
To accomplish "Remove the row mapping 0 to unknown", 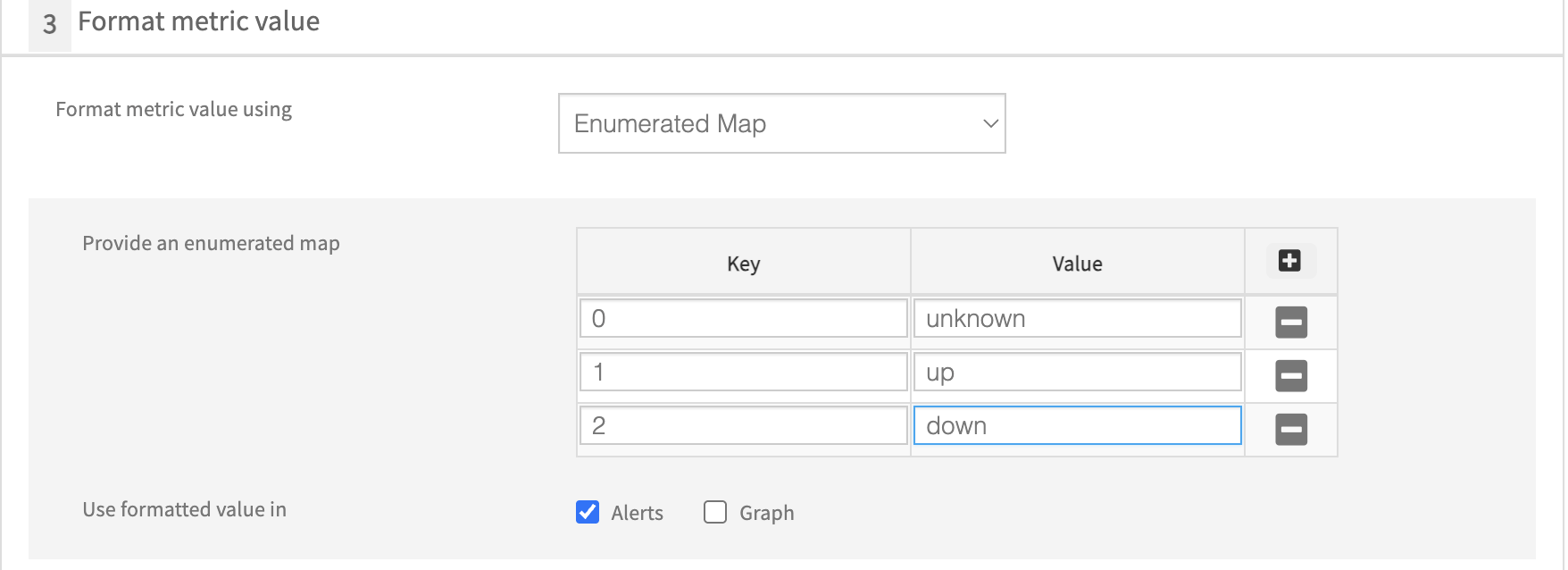I will click(x=1290, y=322).
